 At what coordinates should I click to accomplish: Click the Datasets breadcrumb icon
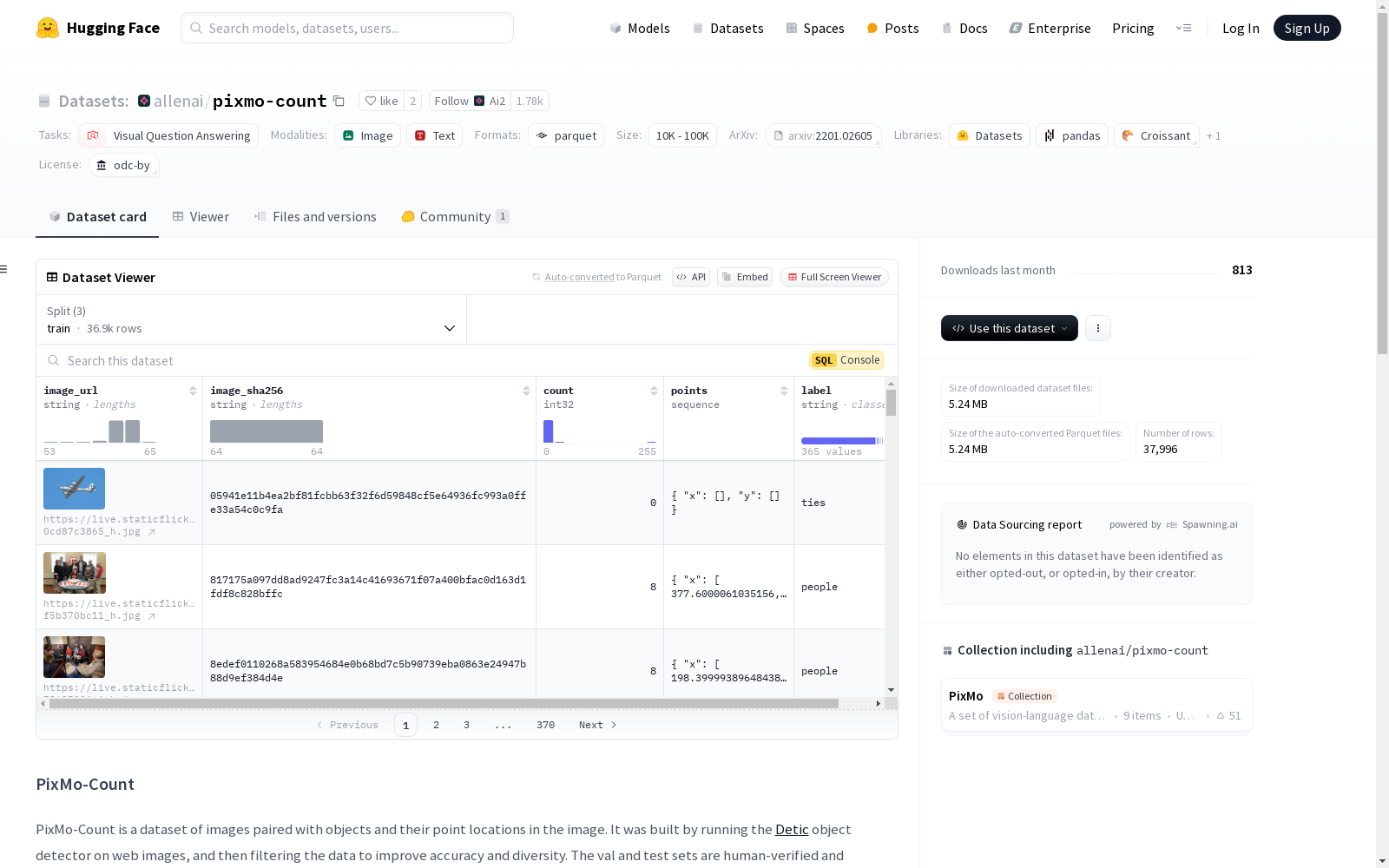(x=44, y=102)
